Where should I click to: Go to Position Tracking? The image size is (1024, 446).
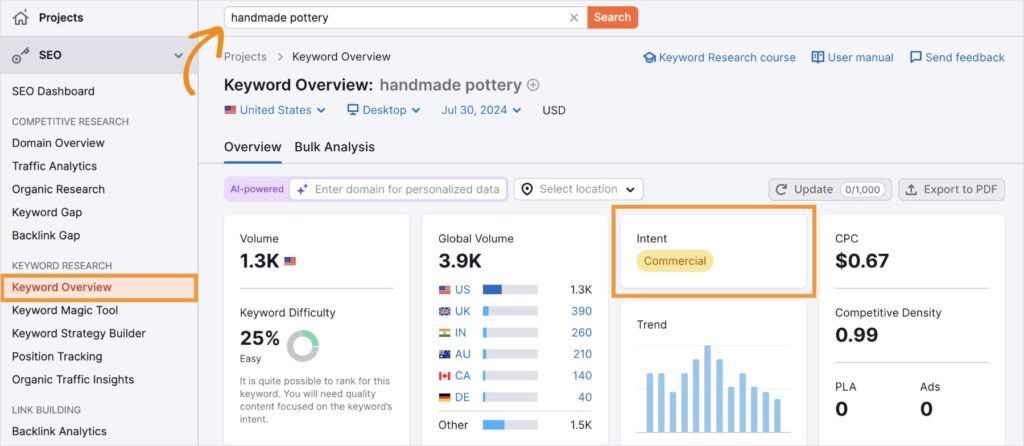57,357
